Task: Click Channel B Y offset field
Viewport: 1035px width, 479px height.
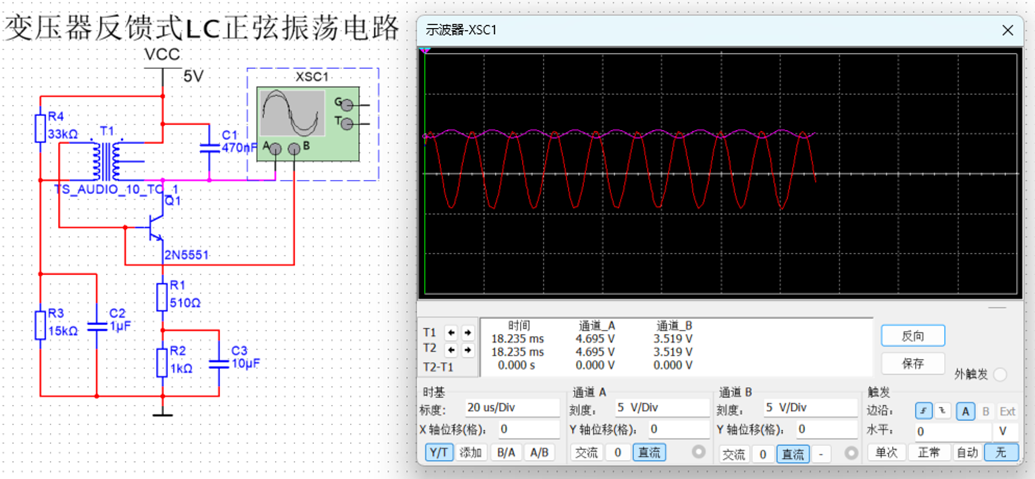Action: pyautogui.click(x=827, y=429)
